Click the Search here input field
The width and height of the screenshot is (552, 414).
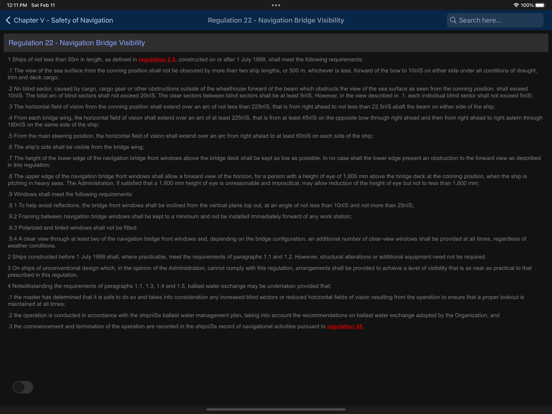point(495,20)
